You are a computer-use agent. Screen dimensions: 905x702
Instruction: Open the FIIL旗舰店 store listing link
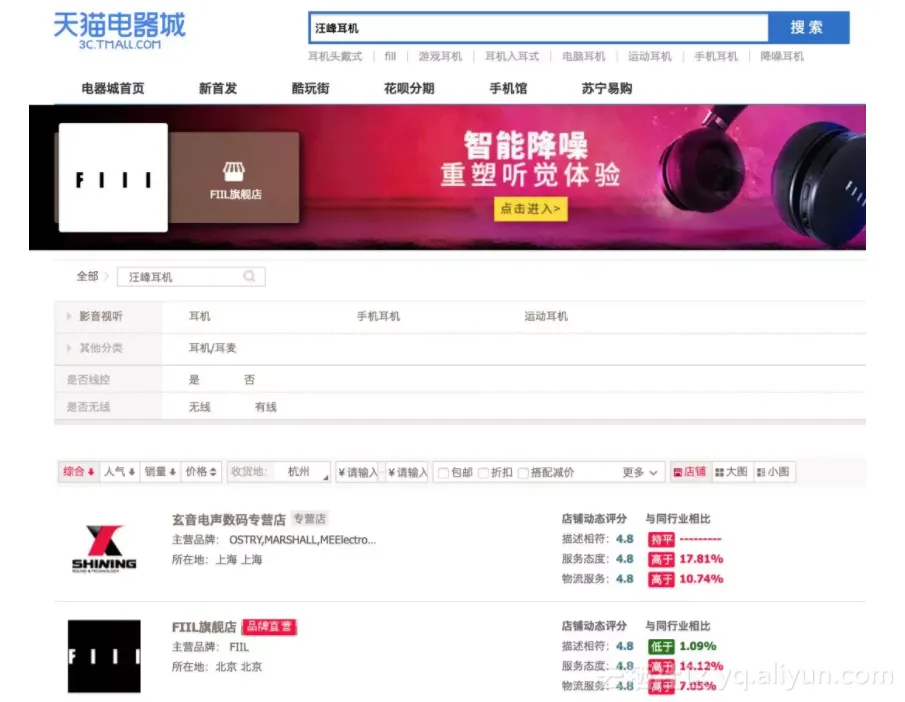pos(204,627)
